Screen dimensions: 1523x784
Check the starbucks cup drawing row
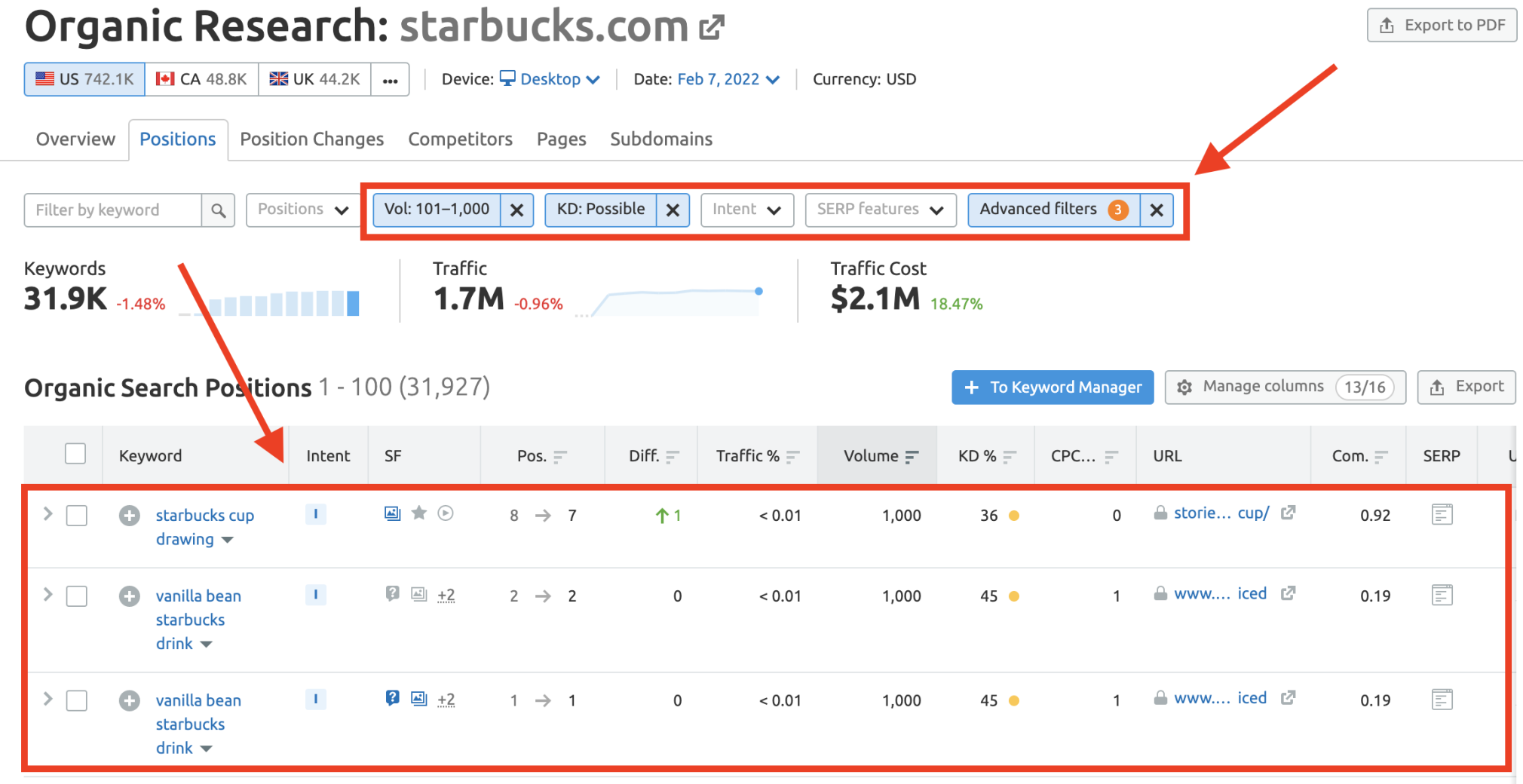pyautogui.click(x=77, y=516)
